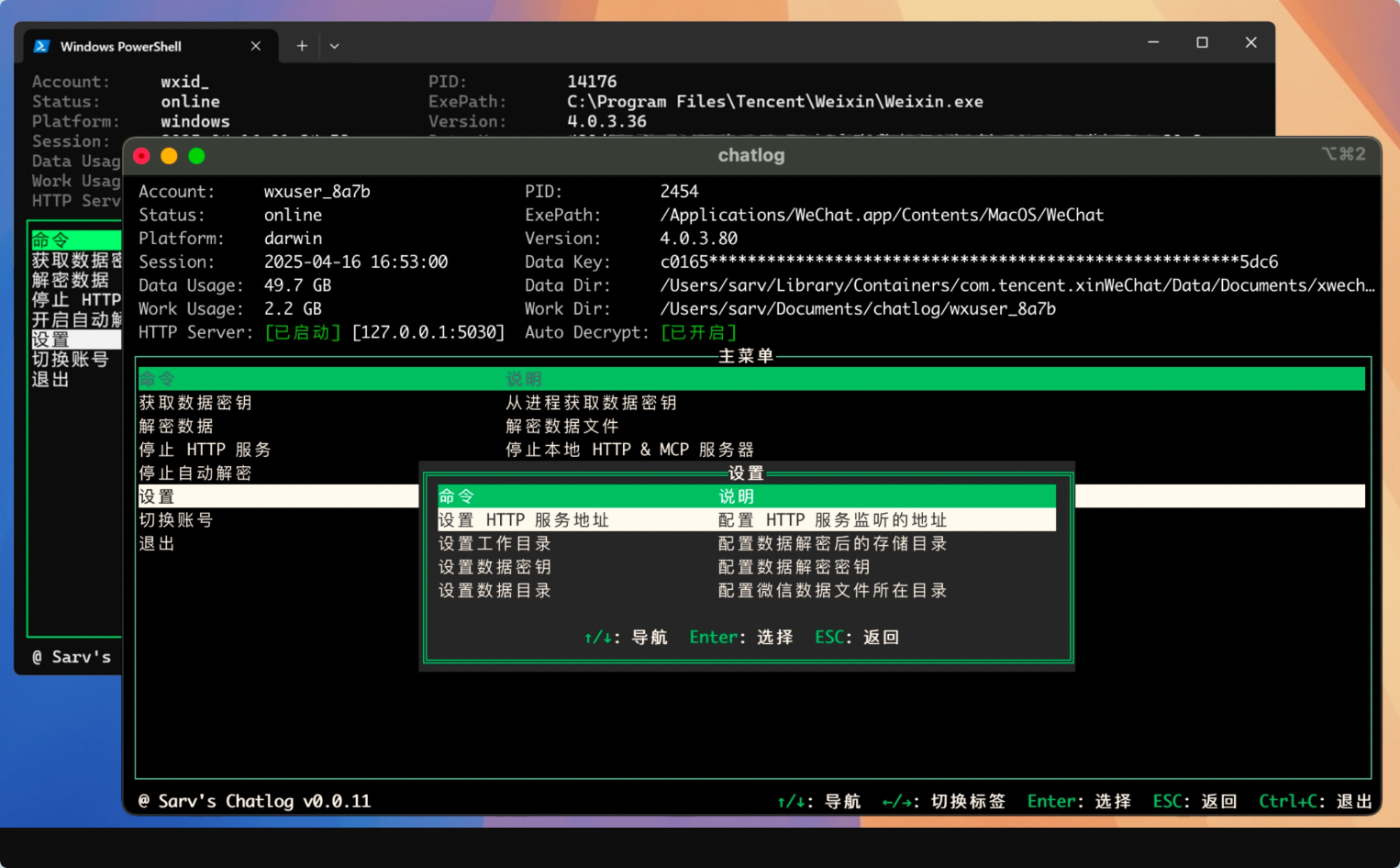Viewport: 1400px width, 868px height.
Task: Click description 配置数据解密后的存储目录
Action: [x=832, y=544]
